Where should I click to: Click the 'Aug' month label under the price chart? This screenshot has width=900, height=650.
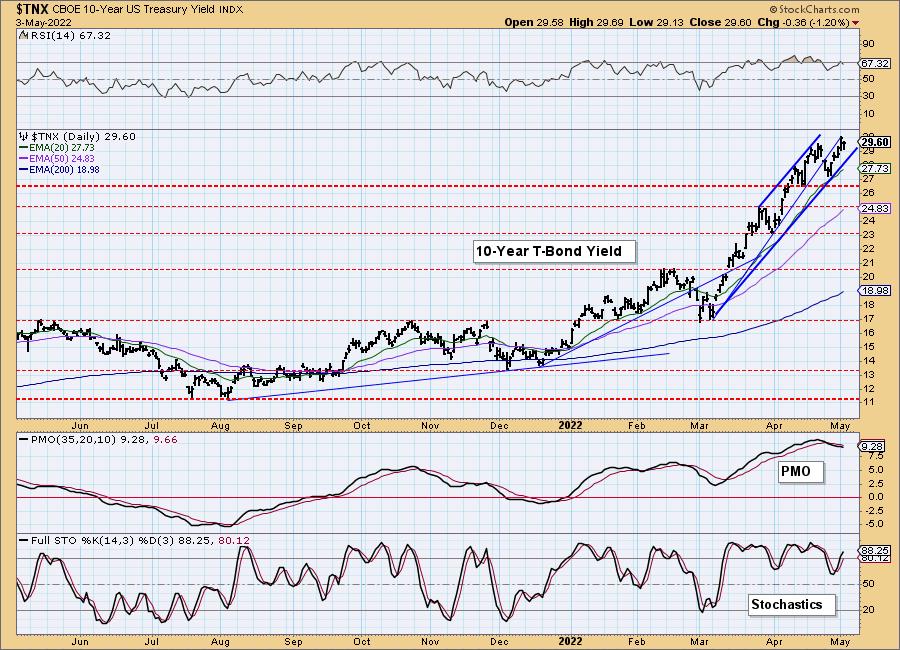click(220, 425)
